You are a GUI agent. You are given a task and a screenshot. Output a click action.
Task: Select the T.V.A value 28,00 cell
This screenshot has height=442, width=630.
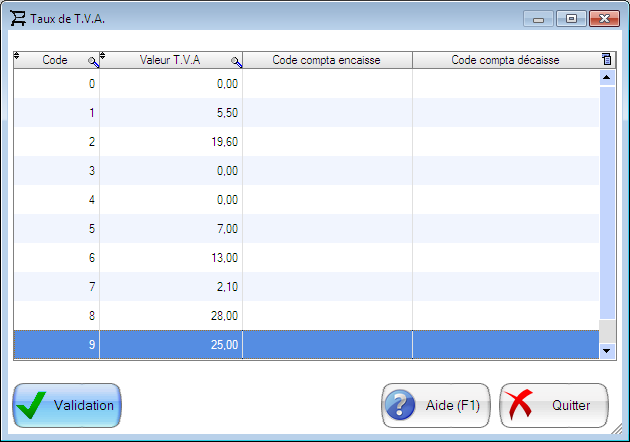point(170,316)
